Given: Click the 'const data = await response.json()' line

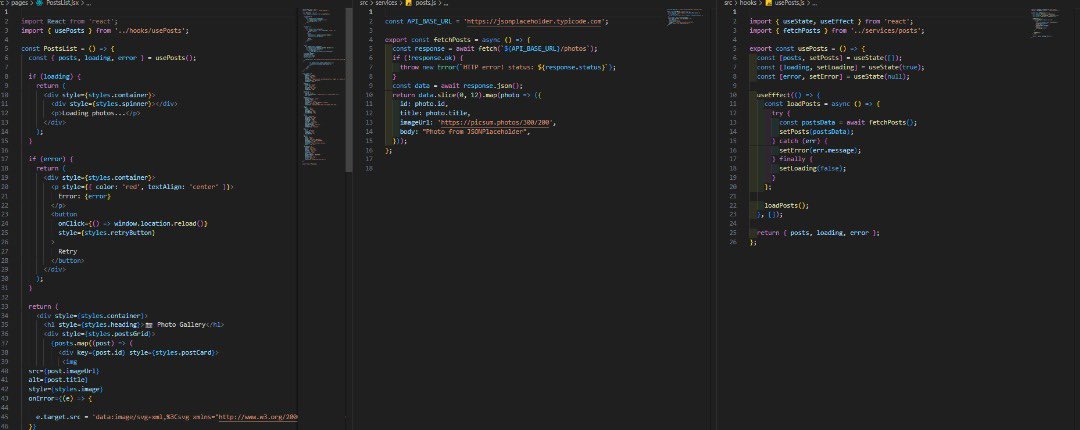Looking at the screenshot, I should tap(457, 85).
